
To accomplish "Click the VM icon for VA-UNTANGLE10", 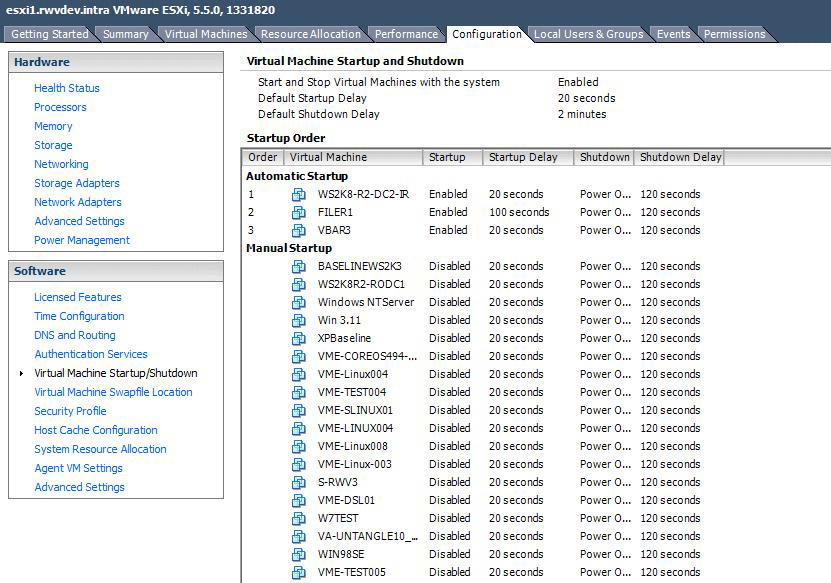I will (x=299, y=537).
